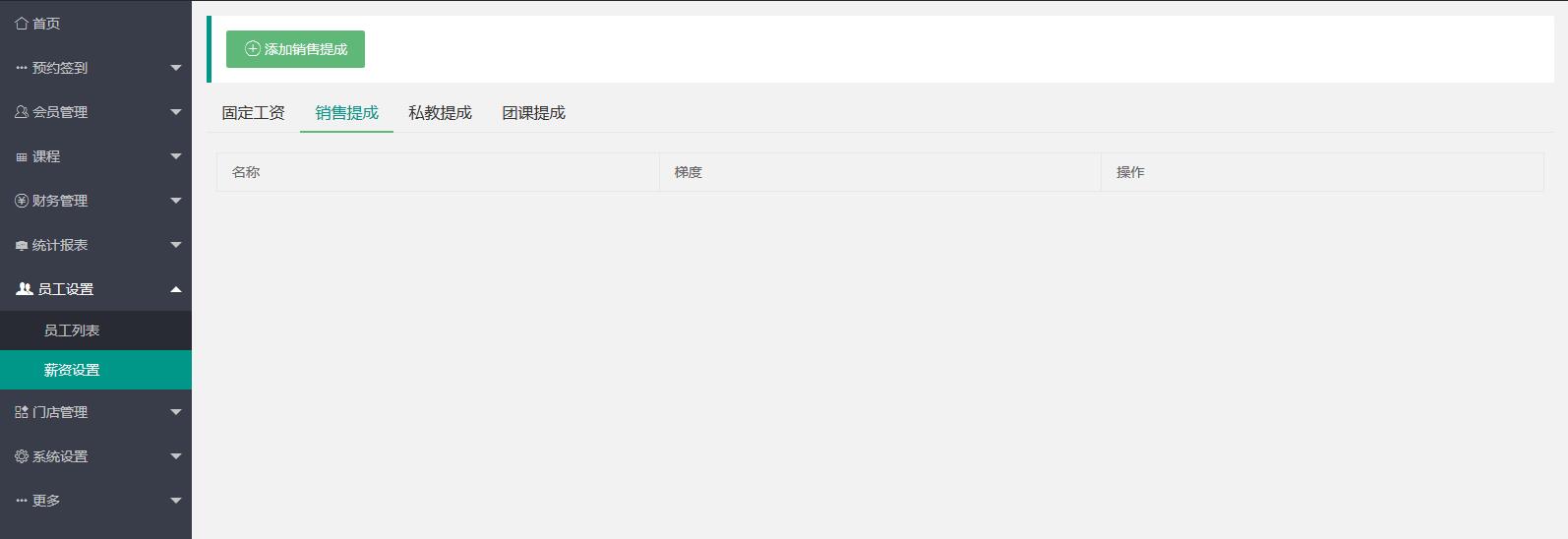This screenshot has width=1568, height=539.
Task: Expand the 门店管理 menu arrow
Action: click(x=176, y=412)
